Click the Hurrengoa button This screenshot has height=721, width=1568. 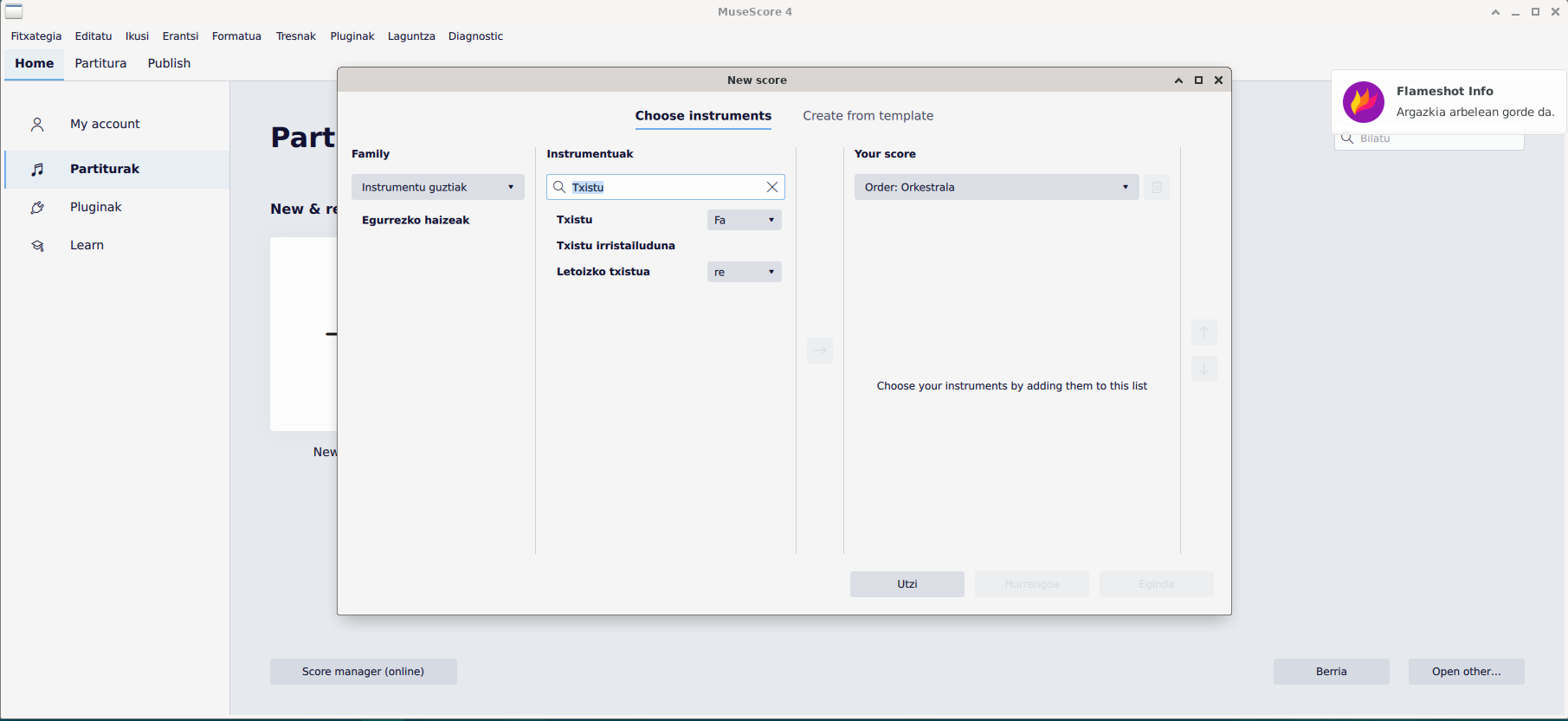coord(1032,584)
